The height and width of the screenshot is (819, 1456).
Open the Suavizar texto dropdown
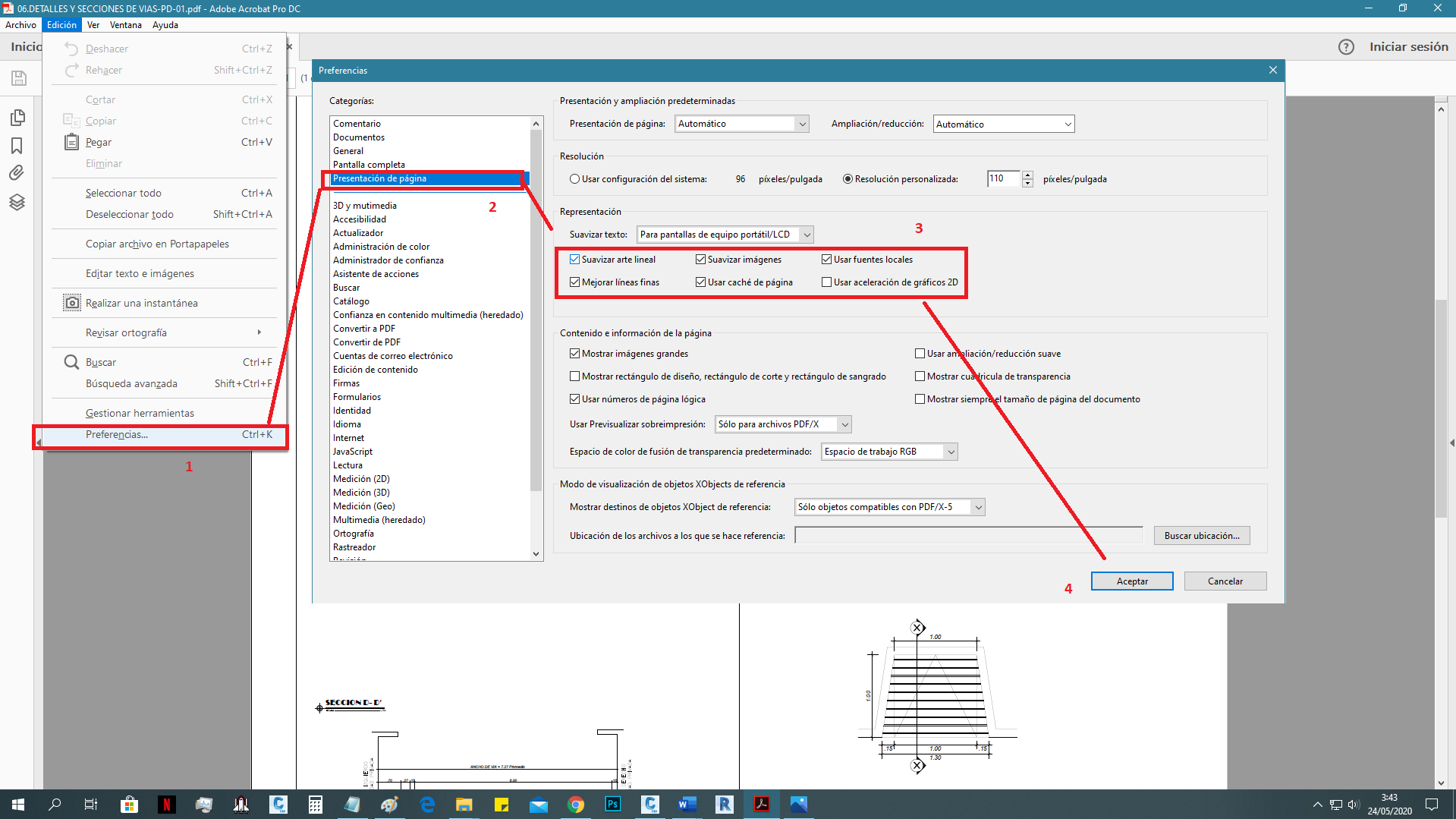coord(806,234)
